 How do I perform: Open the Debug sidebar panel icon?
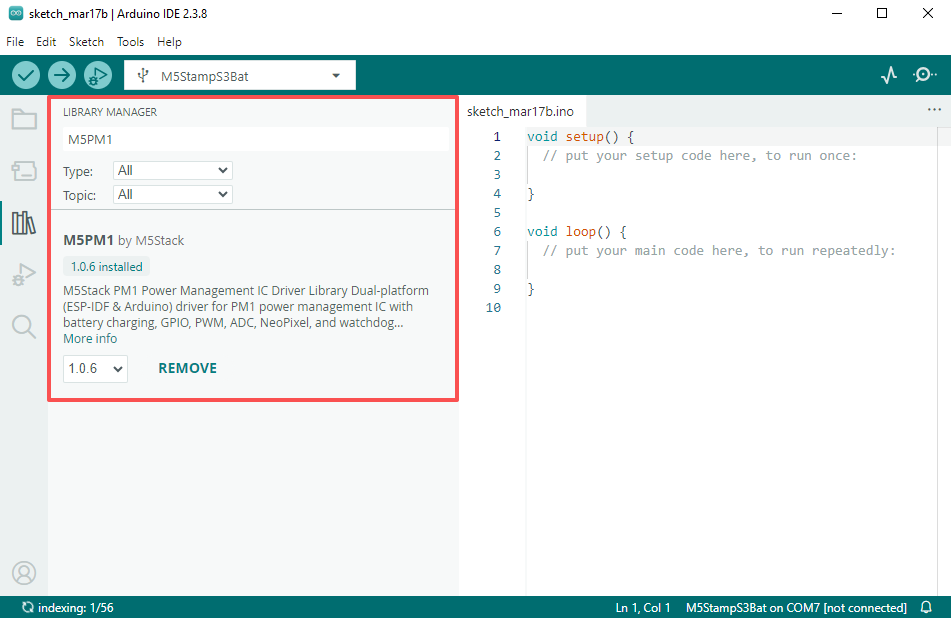point(24,274)
